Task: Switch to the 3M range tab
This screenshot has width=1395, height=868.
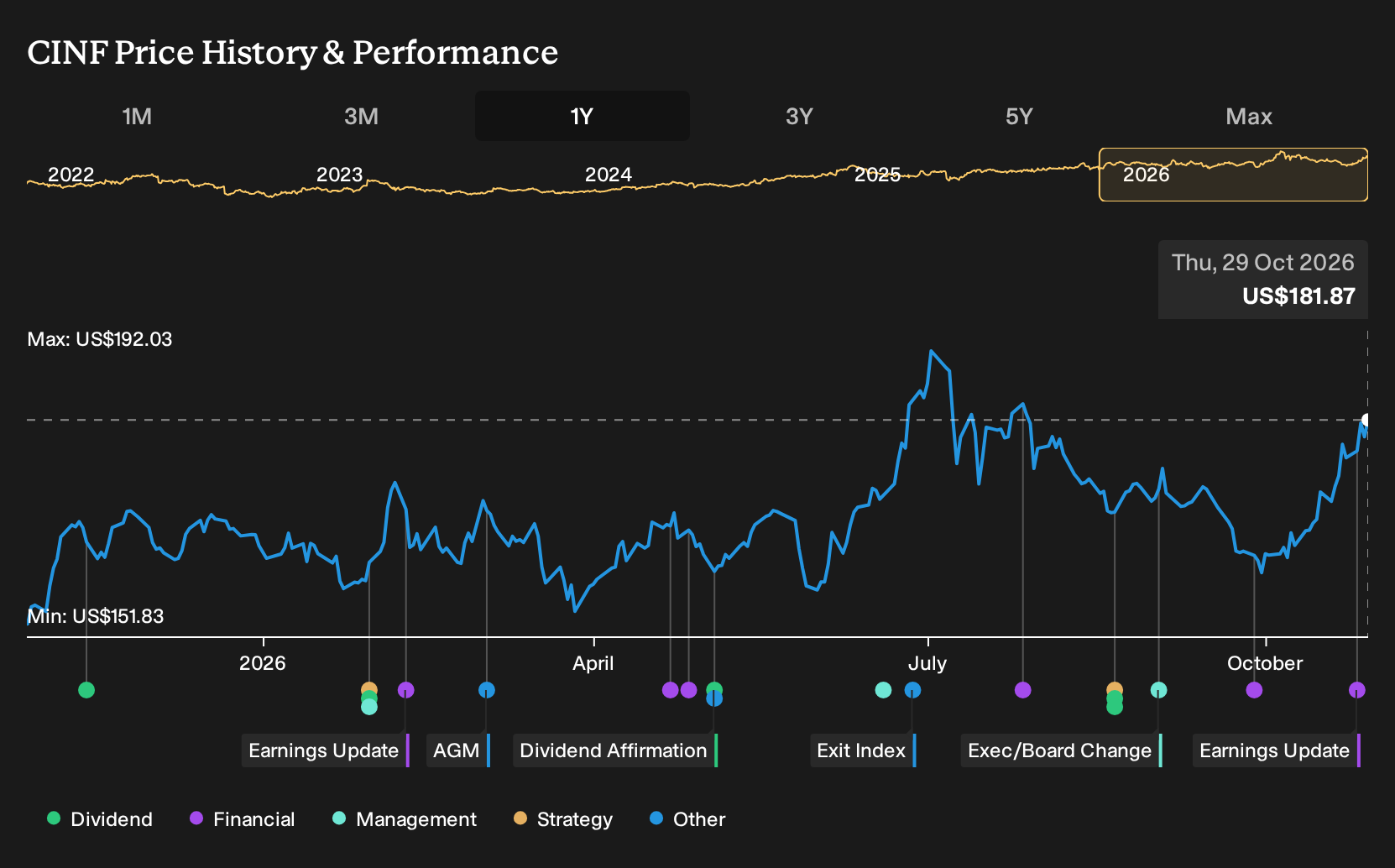Action: coord(361,116)
